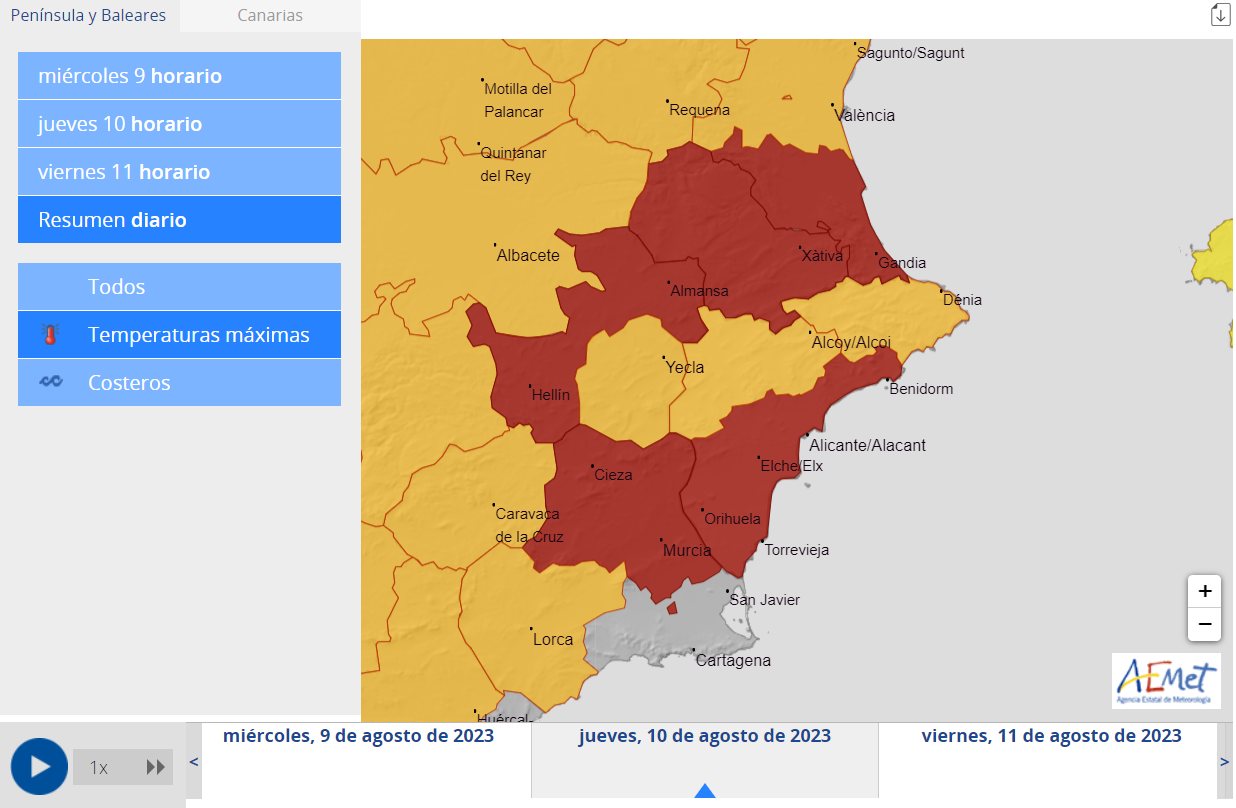Zoom out the map with minus button
Screen dimensions: 1236x808
(x=1204, y=625)
